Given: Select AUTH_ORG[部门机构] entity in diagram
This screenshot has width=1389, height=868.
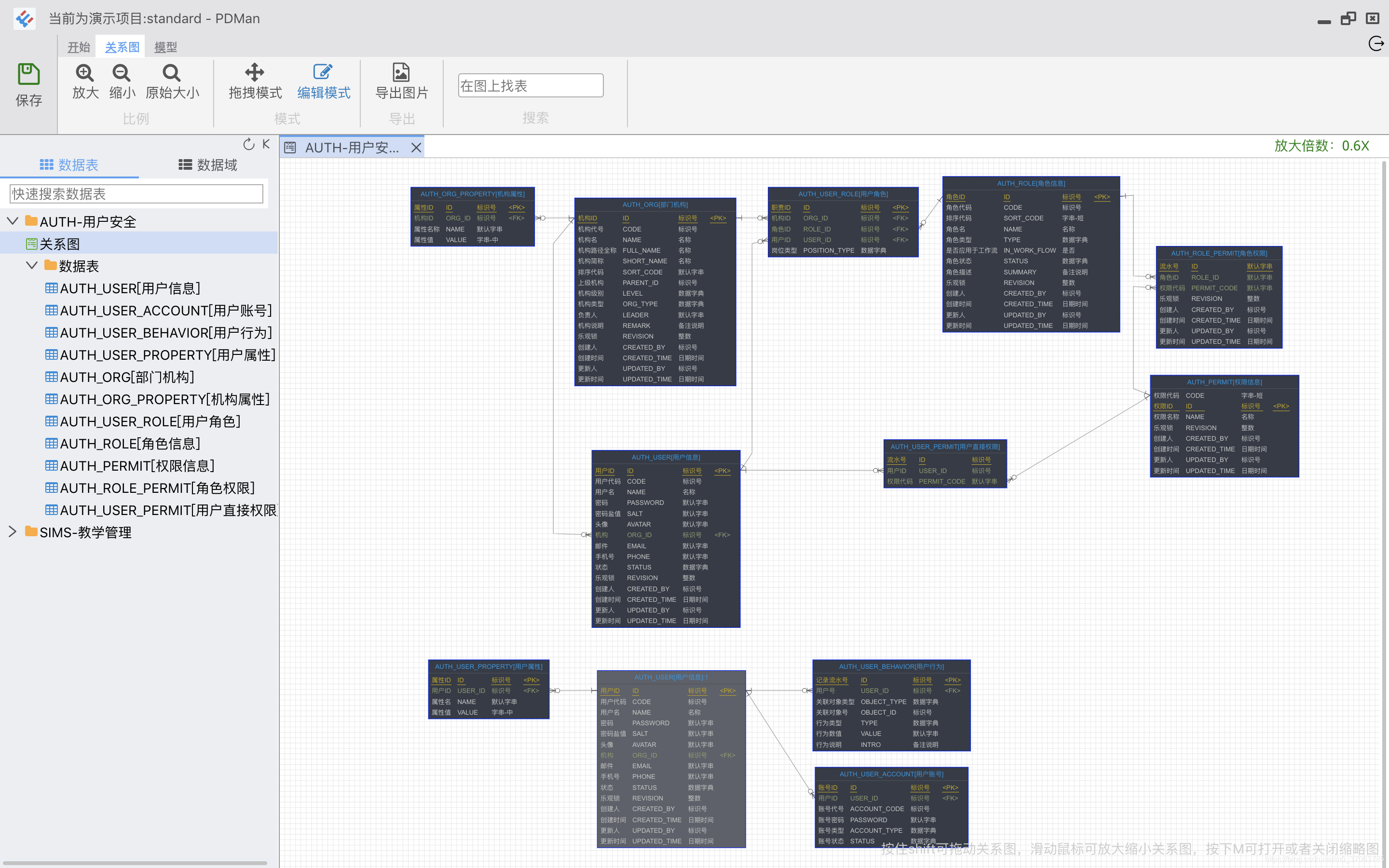Looking at the screenshot, I should tap(655, 292).
